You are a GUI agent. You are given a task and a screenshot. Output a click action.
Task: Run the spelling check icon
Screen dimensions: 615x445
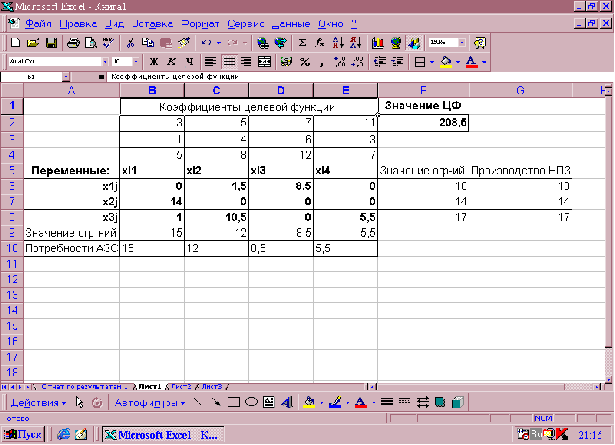point(108,43)
